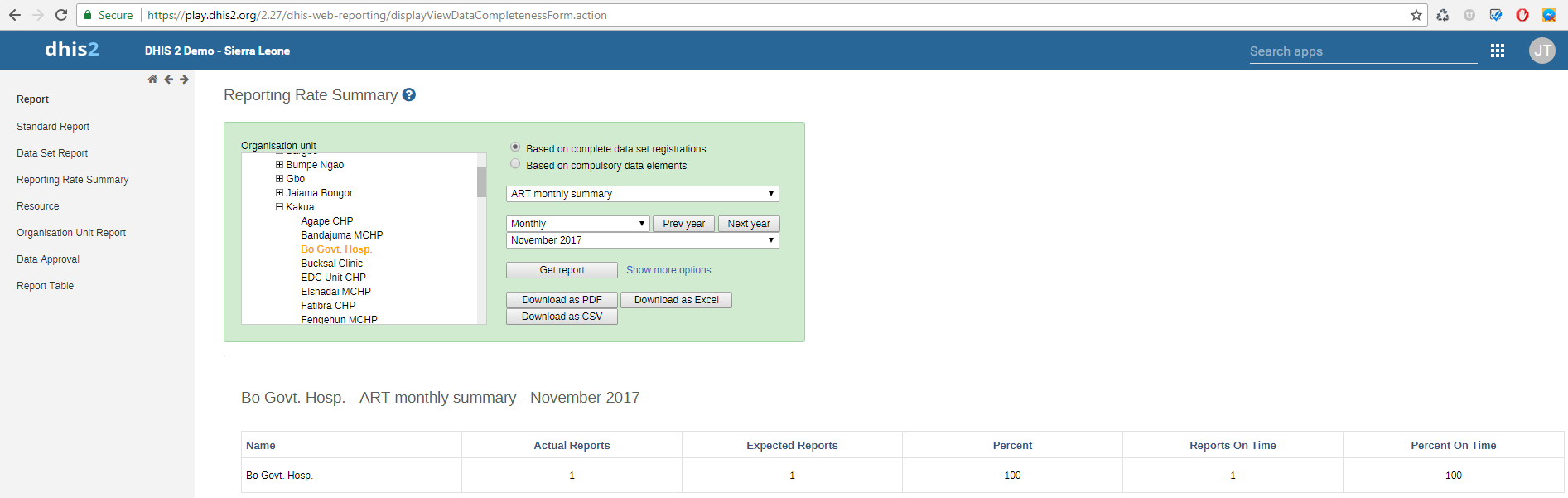Open Data Approval in sidebar
This screenshot has height=498, width=1568.
tap(48, 259)
